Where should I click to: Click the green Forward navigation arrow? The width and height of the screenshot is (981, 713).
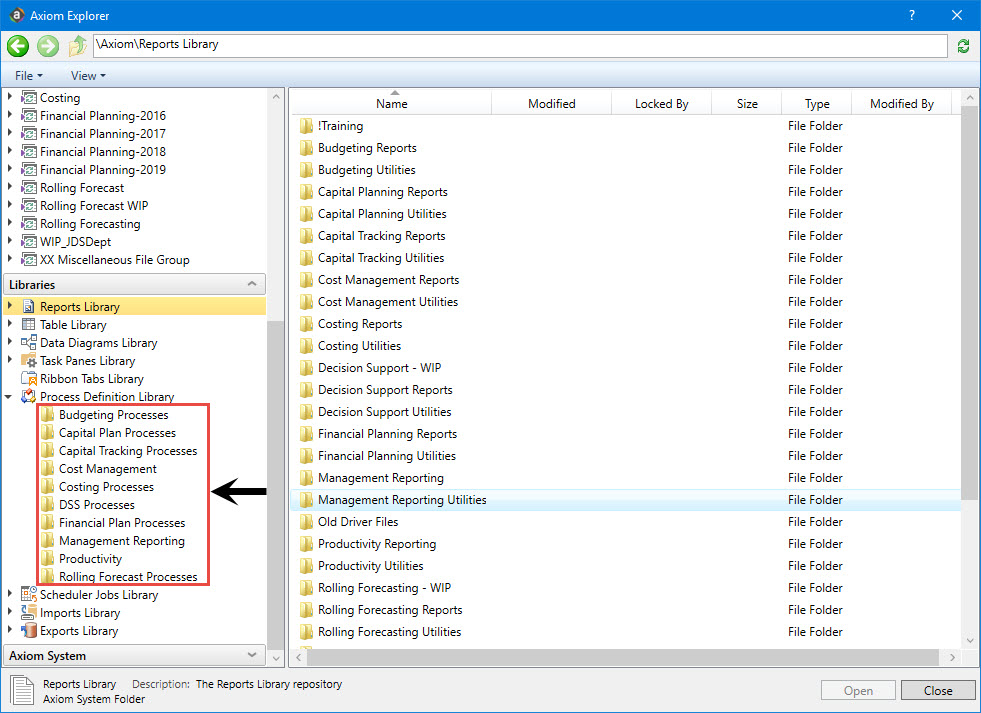pyautogui.click(x=47, y=46)
